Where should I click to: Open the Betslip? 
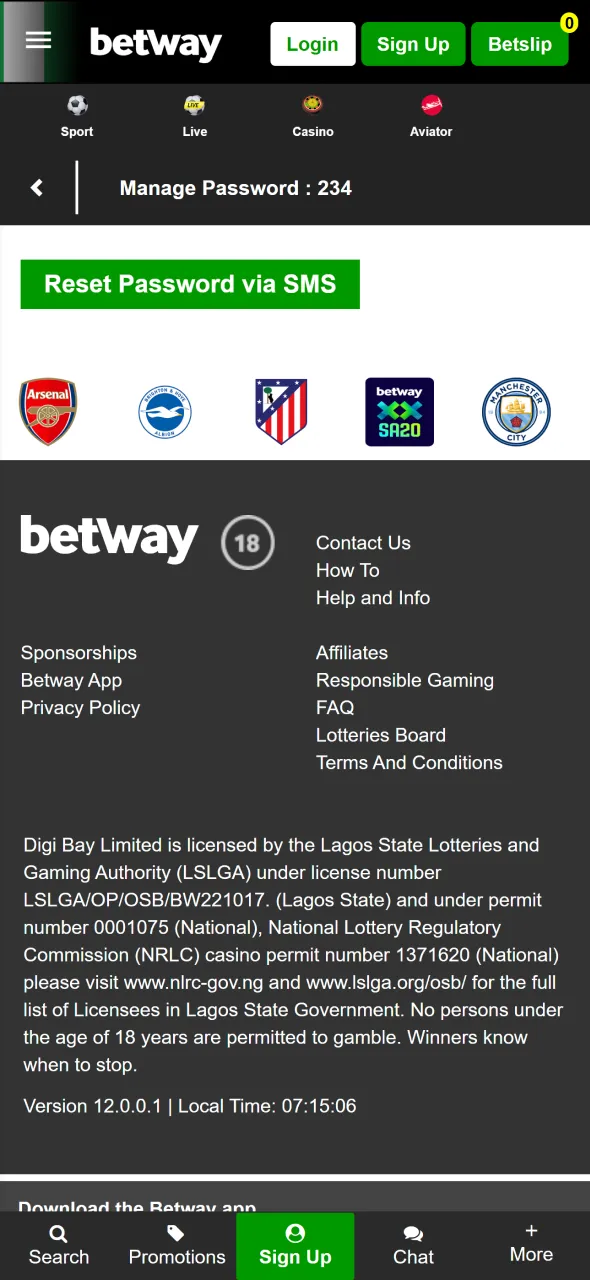(x=519, y=44)
